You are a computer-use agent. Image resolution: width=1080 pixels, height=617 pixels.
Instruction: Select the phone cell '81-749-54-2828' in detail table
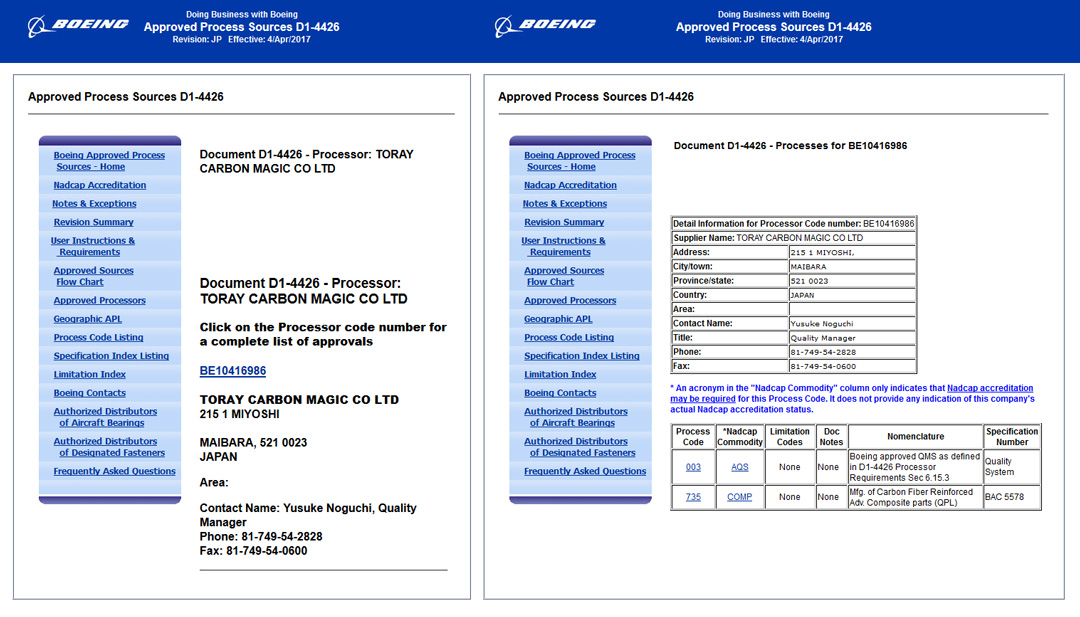[x=852, y=352]
